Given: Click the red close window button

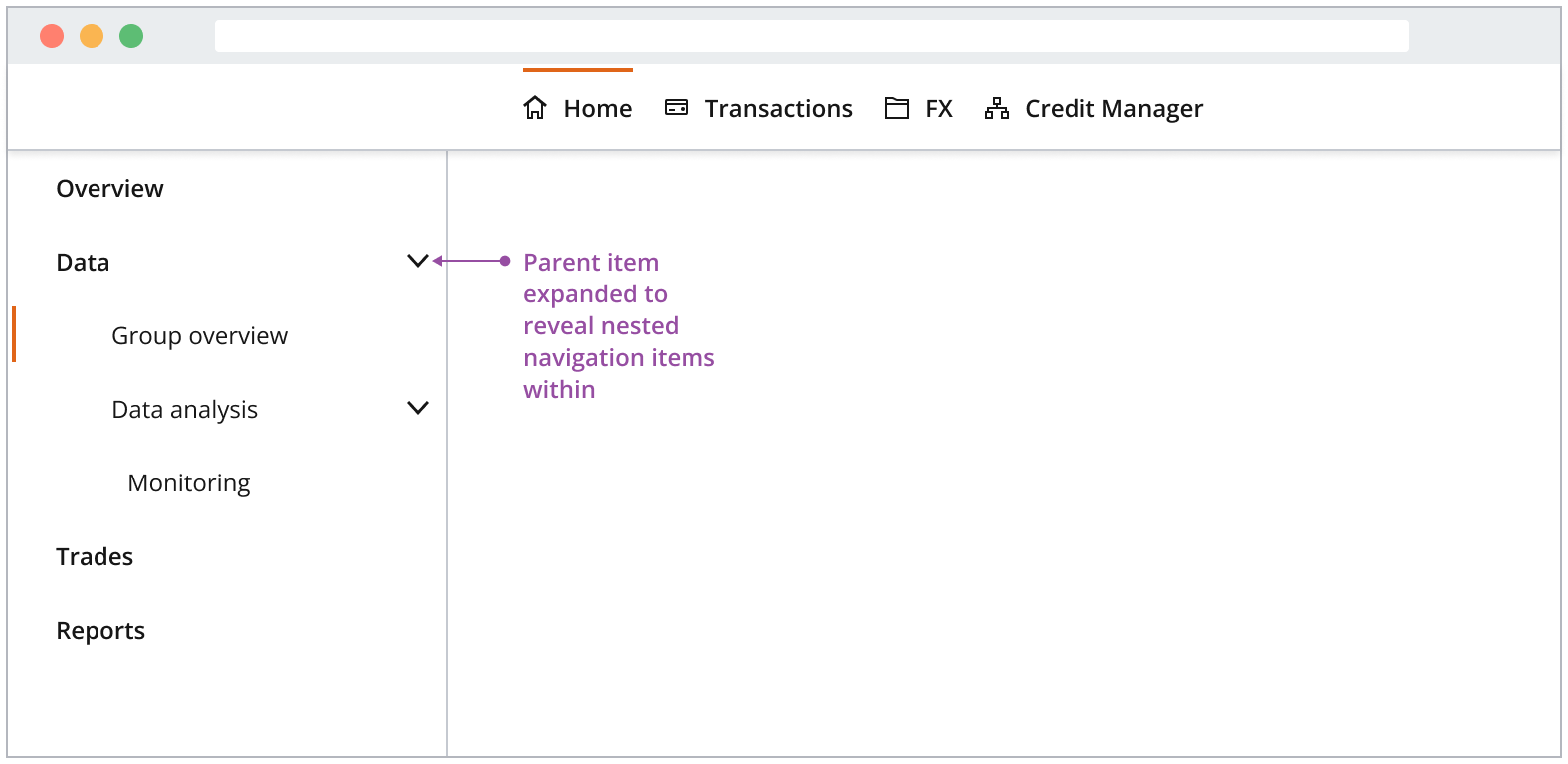Looking at the screenshot, I should pyautogui.click(x=52, y=36).
